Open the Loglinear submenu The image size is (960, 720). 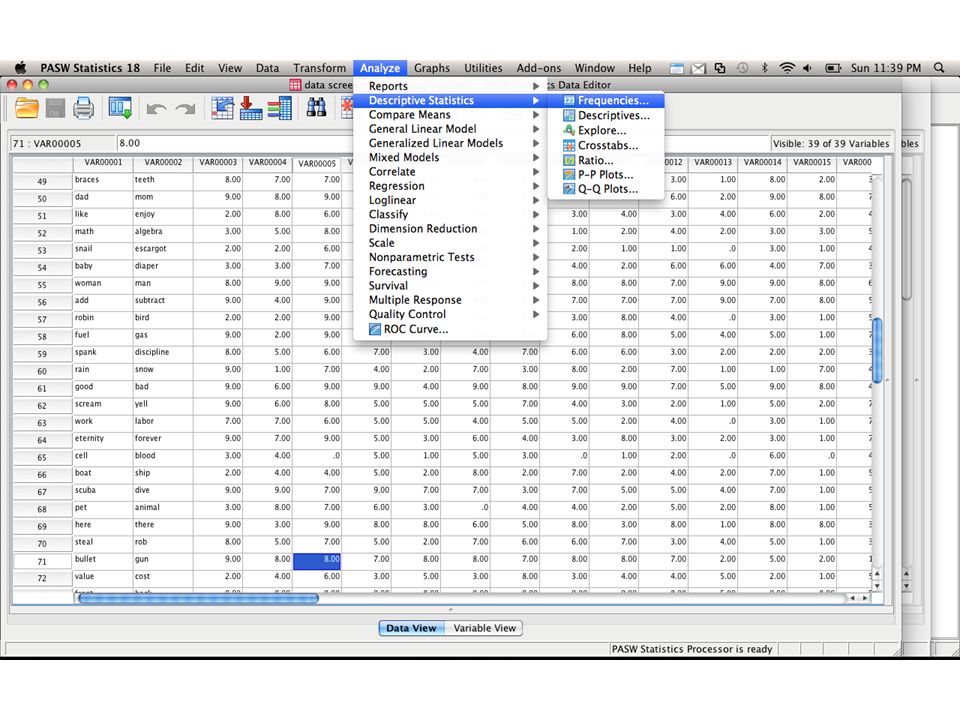pos(450,200)
